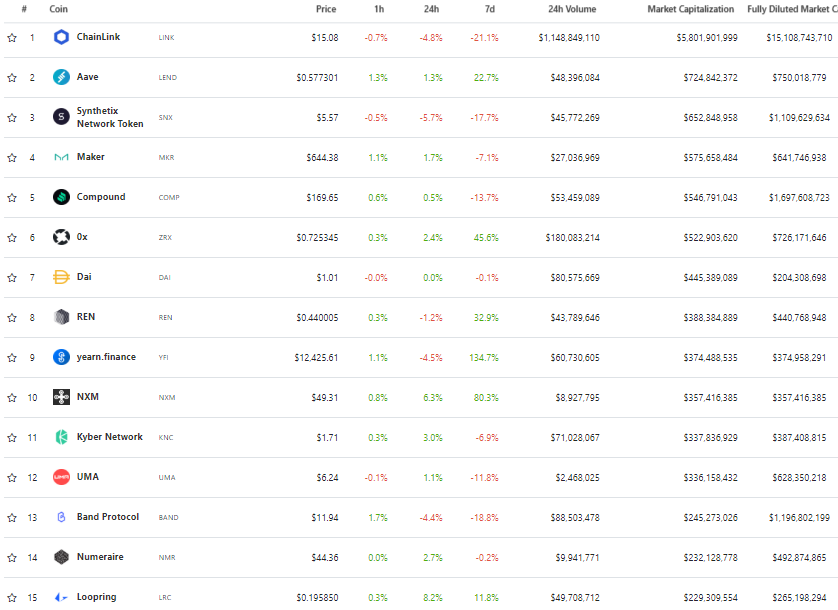Click the Loopring coin logo icon
Screen dimensions: 838x610
pos(61,597)
